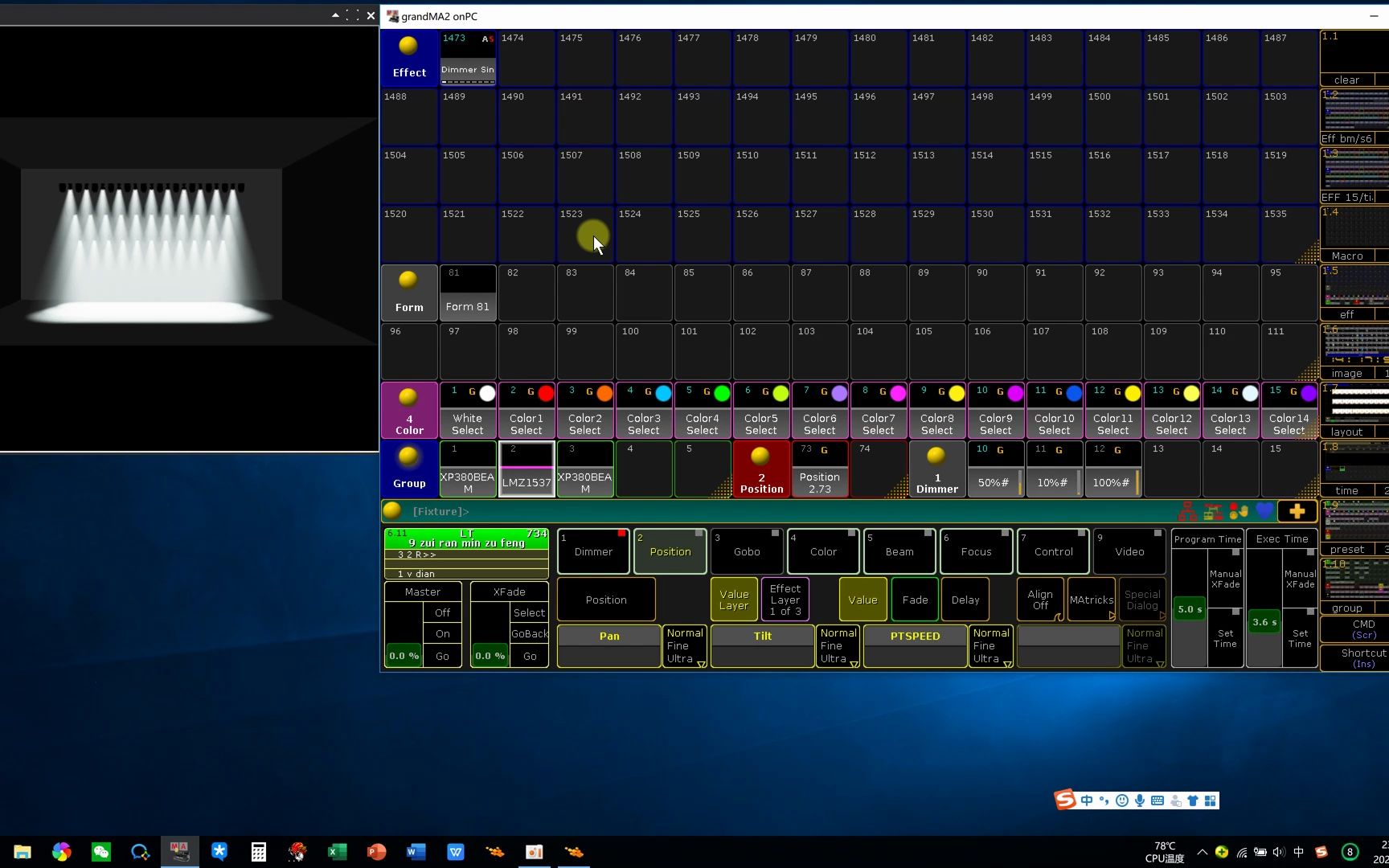
Task: Switch to the Beam preset type
Action: pyautogui.click(x=899, y=551)
